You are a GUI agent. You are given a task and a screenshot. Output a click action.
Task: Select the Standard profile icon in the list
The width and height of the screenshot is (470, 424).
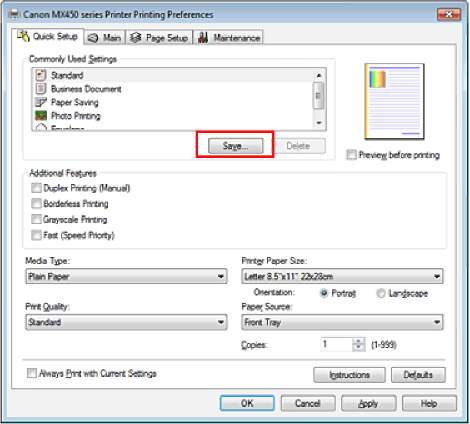(41, 75)
